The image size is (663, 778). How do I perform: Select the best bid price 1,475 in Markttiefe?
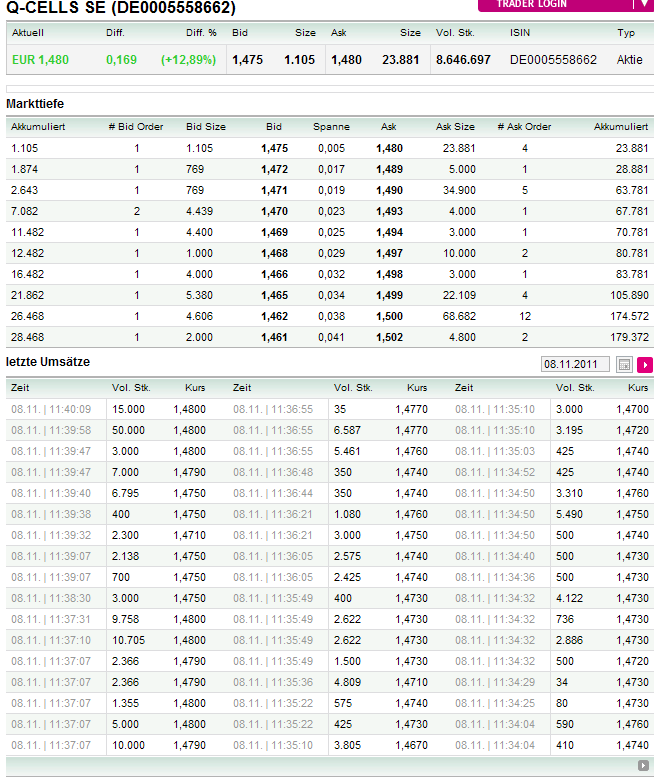(x=274, y=148)
